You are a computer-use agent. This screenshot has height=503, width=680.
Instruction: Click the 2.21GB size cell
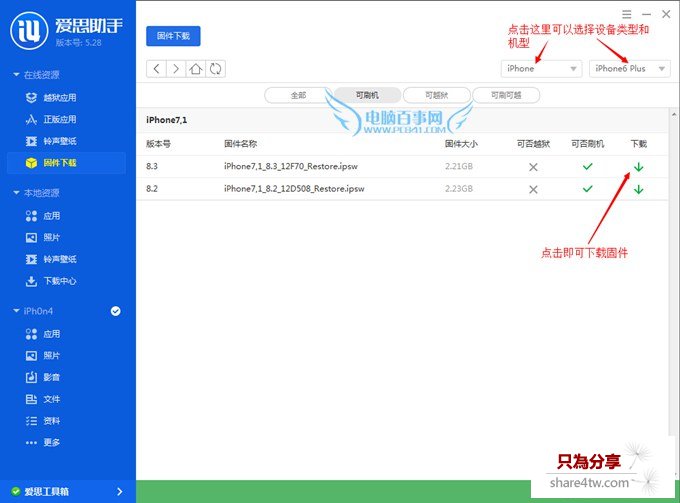(459, 166)
